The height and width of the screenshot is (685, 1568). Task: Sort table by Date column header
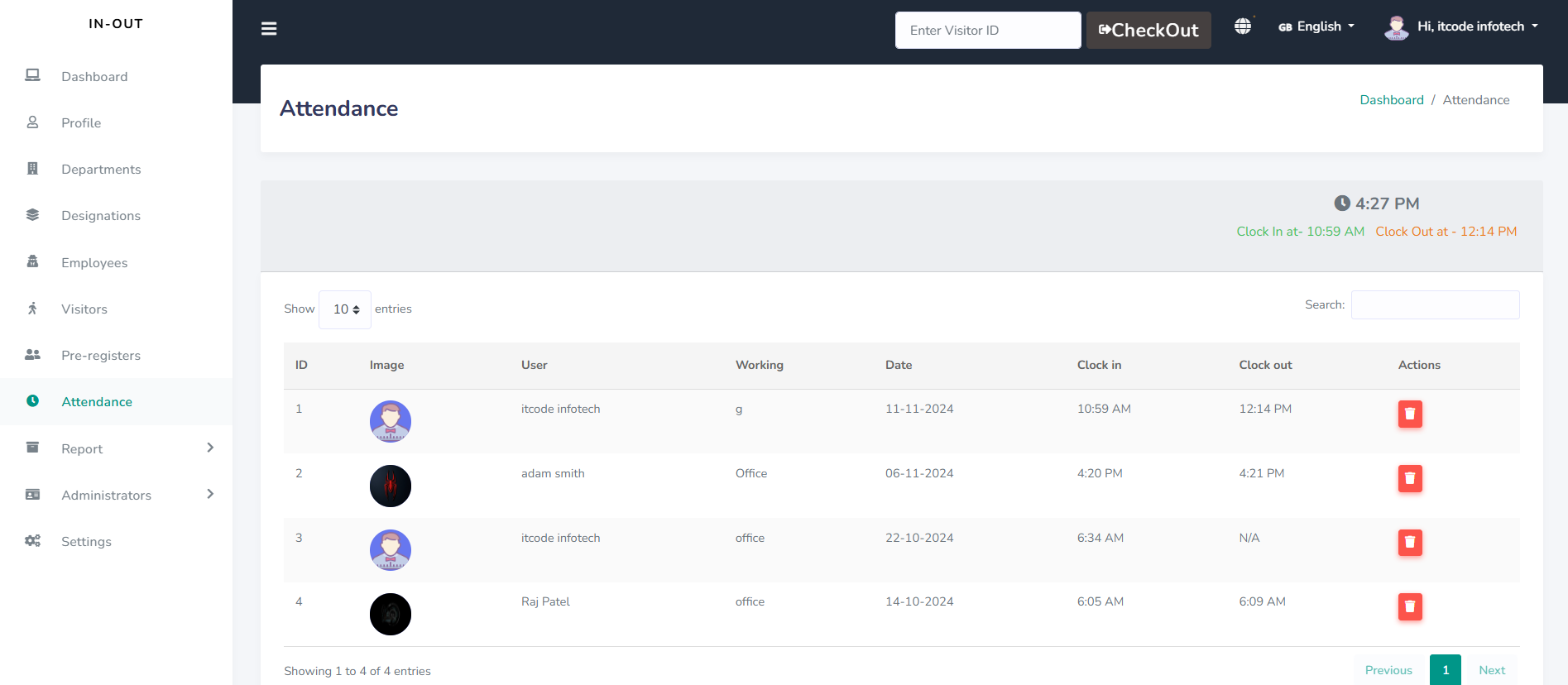tap(899, 365)
